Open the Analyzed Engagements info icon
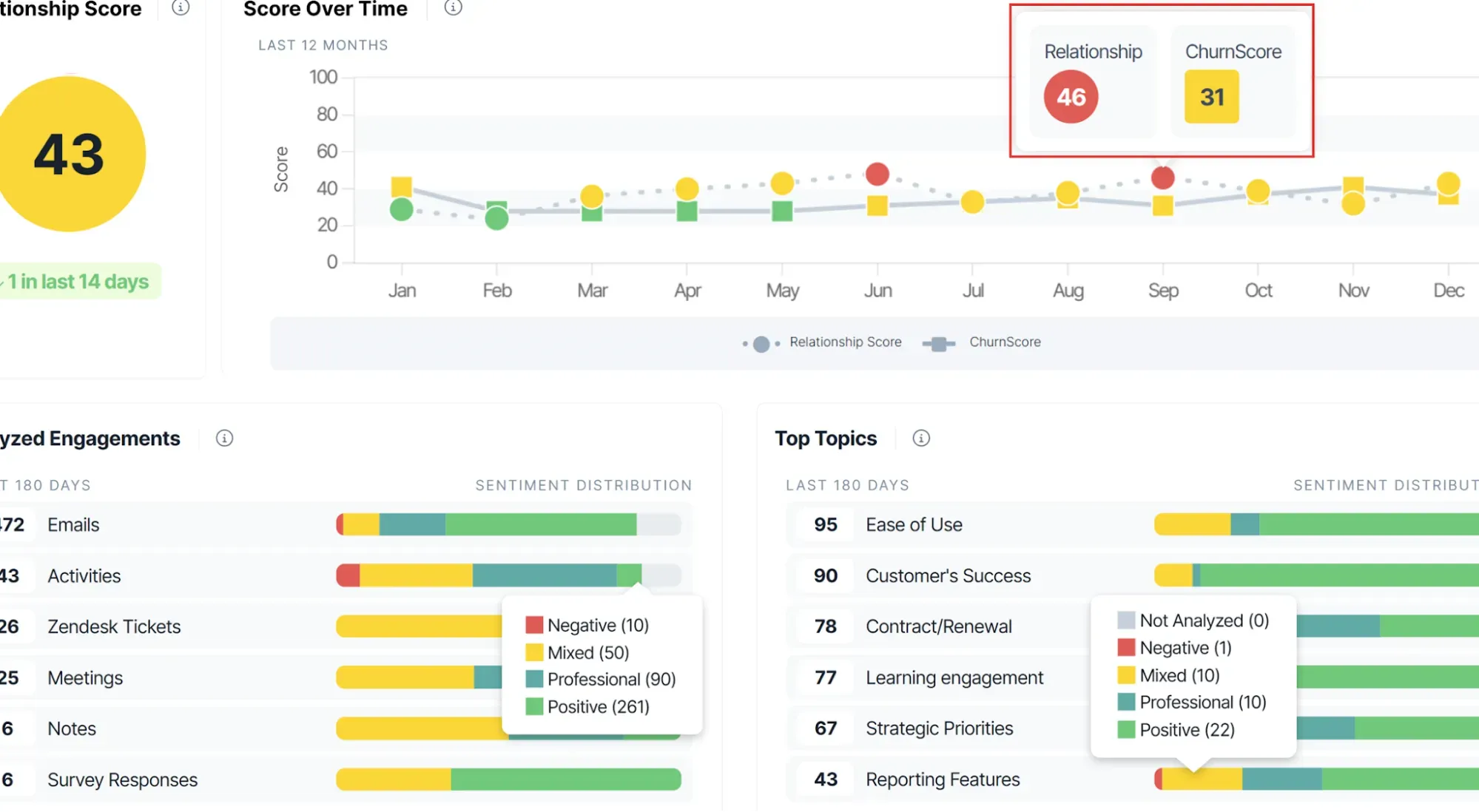1479x812 pixels. click(x=224, y=439)
